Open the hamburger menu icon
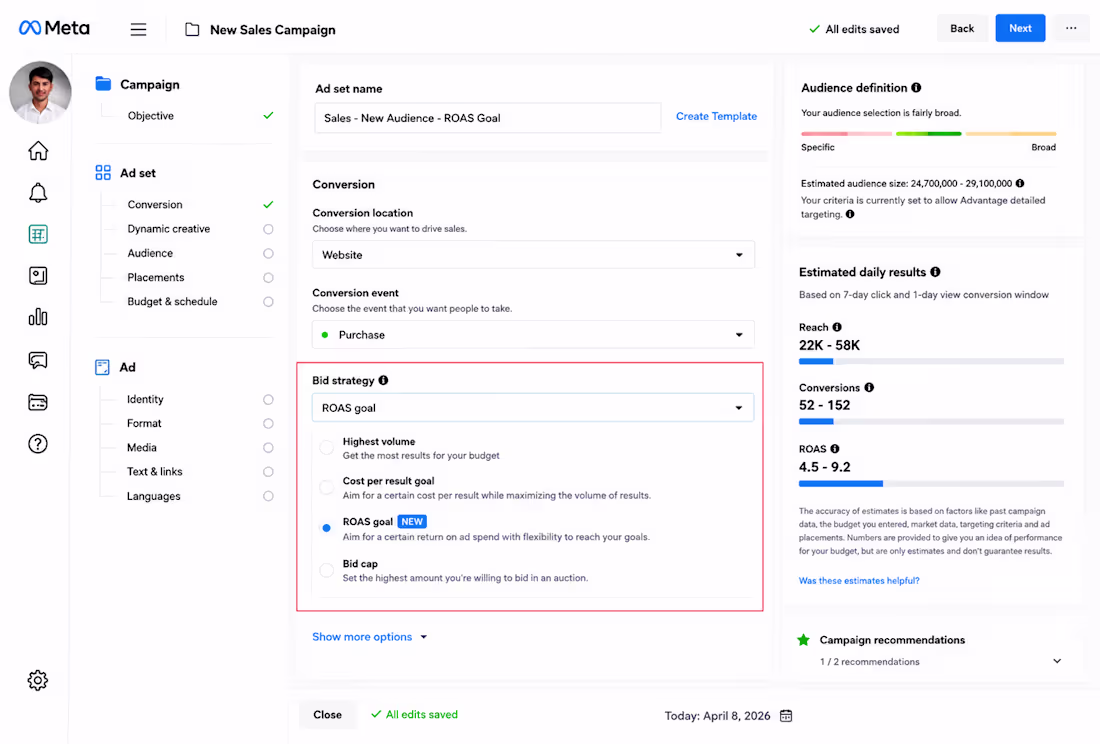The height and width of the screenshot is (744, 1100). [138, 29]
